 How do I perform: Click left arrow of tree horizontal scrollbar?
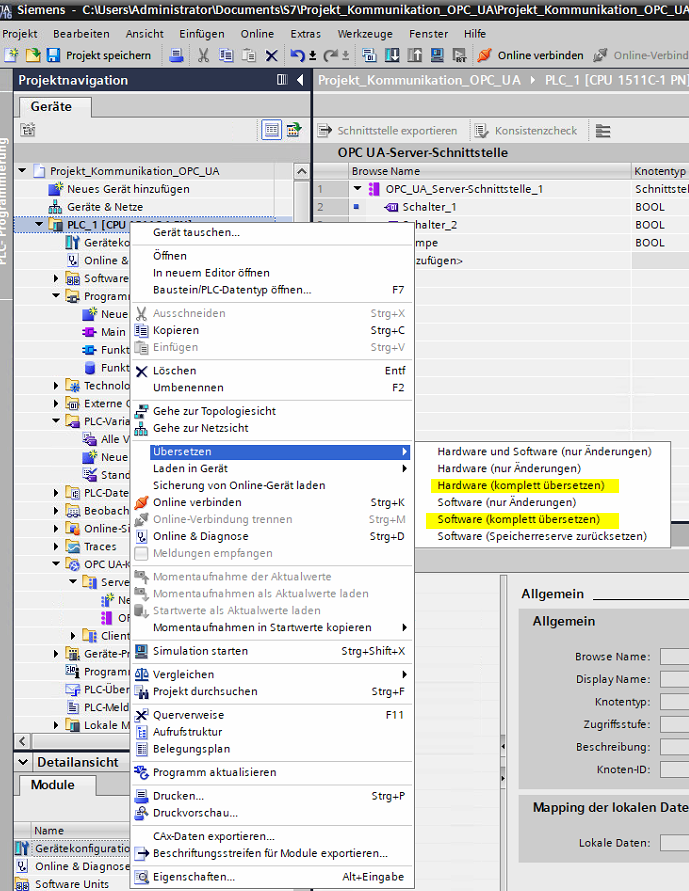[x=23, y=741]
